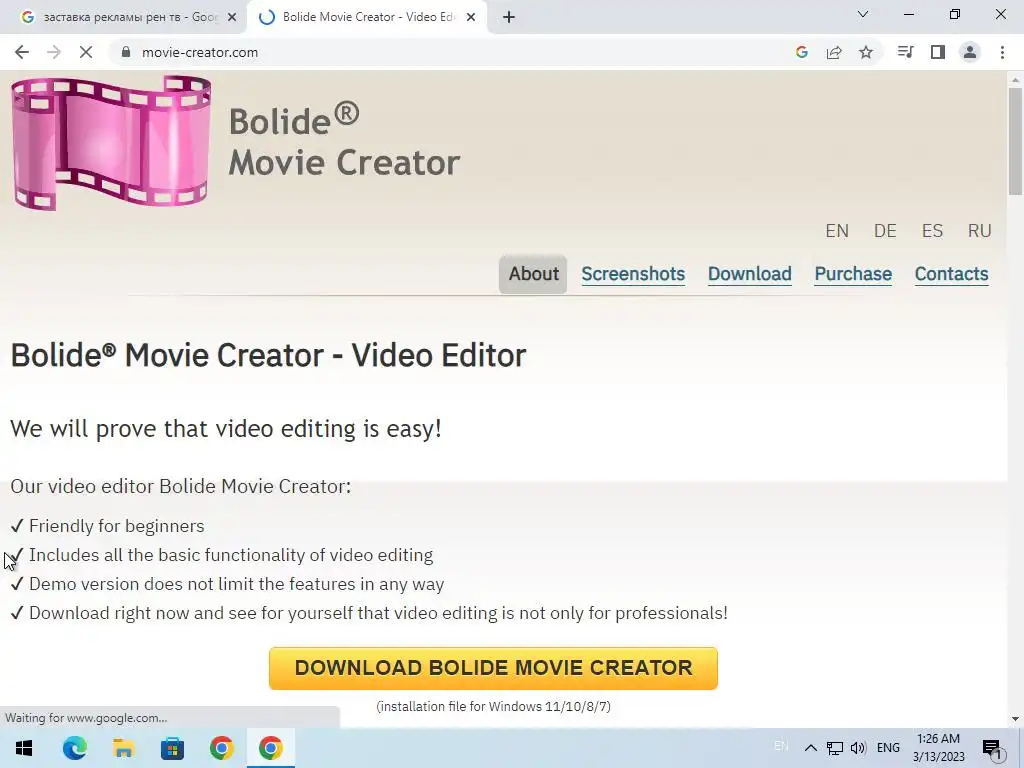Click ENG input language indicator
The height and width of the screenshot is (768, 1024).
tap(888, 748)
